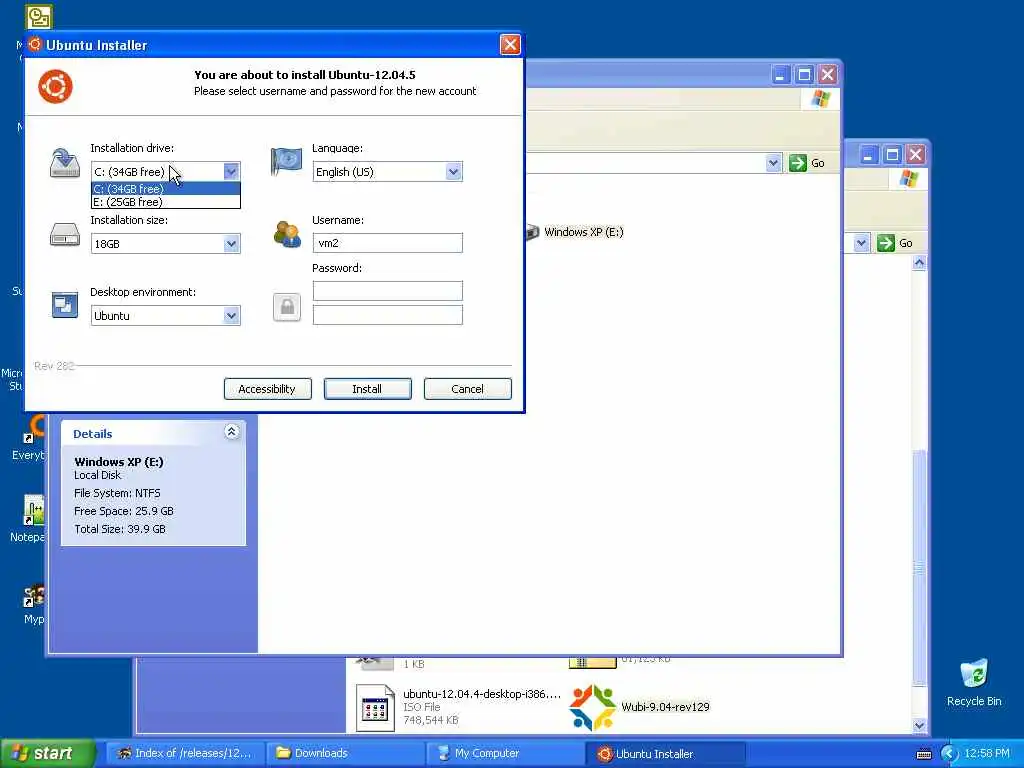This screenshot has width=1024, height=768.
Task: Open the Language dropdown
Action: coord(454,172)
